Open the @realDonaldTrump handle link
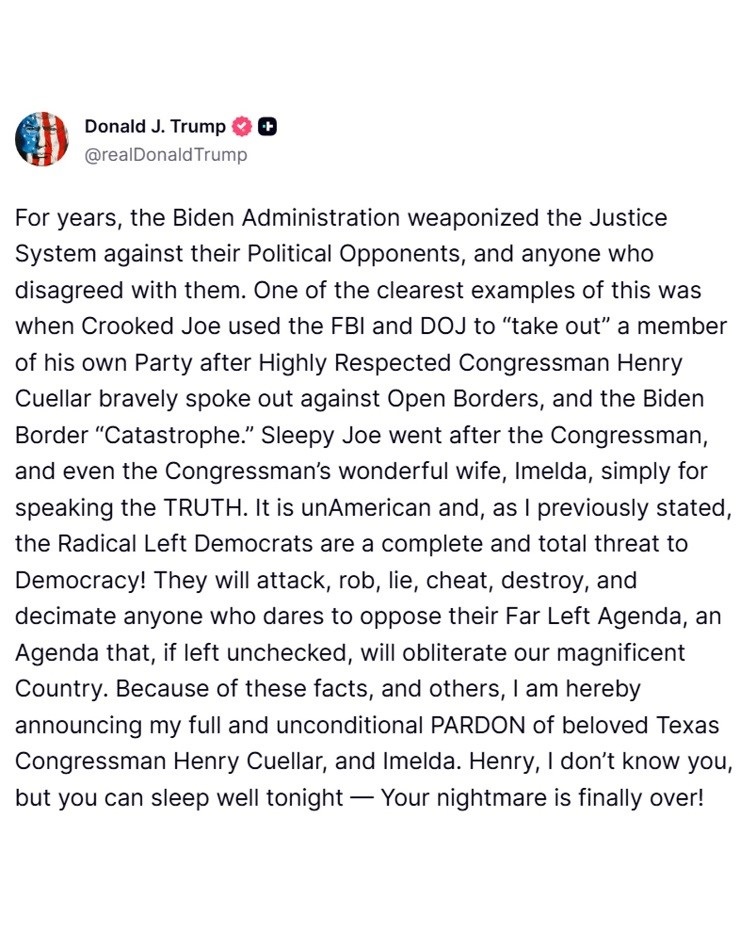The height and width of the screenshot is (925, 740). [165, 154]
